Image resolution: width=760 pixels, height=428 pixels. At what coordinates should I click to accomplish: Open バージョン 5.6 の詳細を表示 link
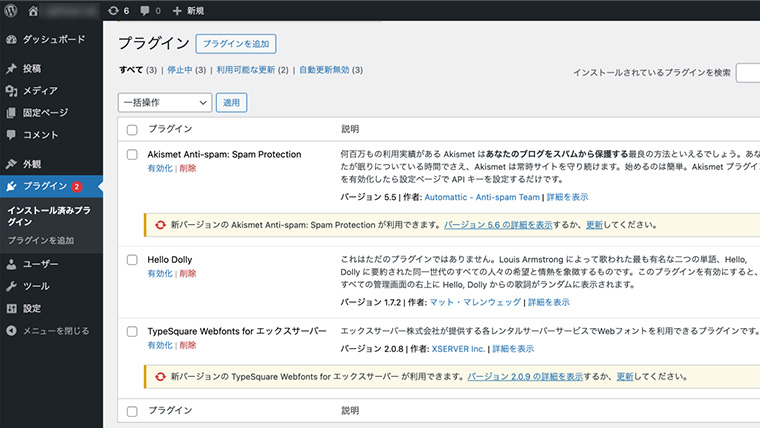(498, 225)
